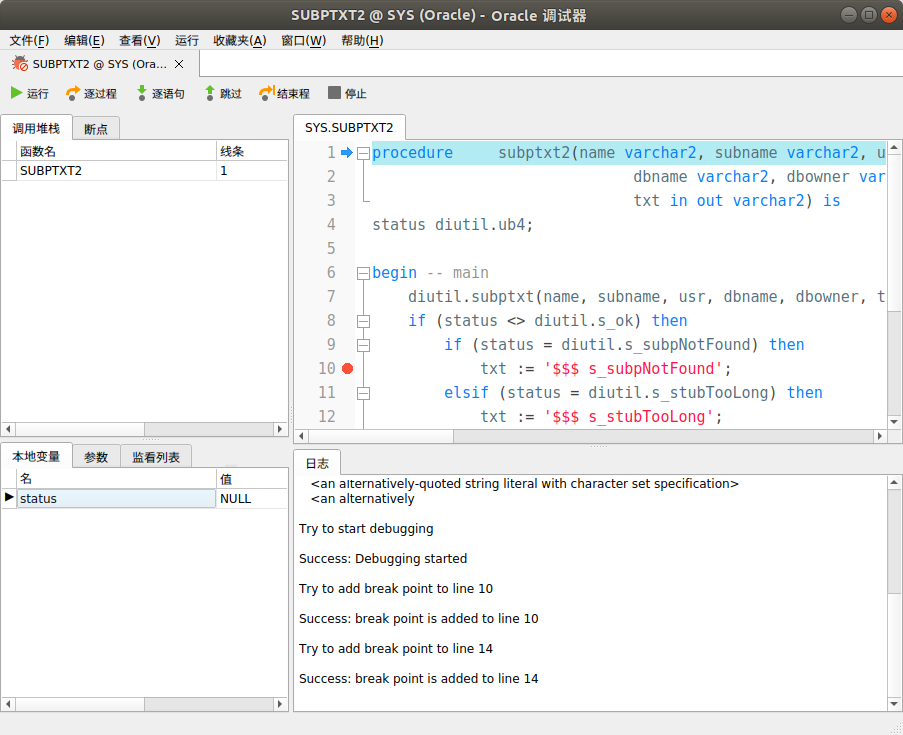The width and height of the screenshot is (903, 735).
Task: Click the code editor horizontal scrollbar thumb
Action: click(381, 436)
